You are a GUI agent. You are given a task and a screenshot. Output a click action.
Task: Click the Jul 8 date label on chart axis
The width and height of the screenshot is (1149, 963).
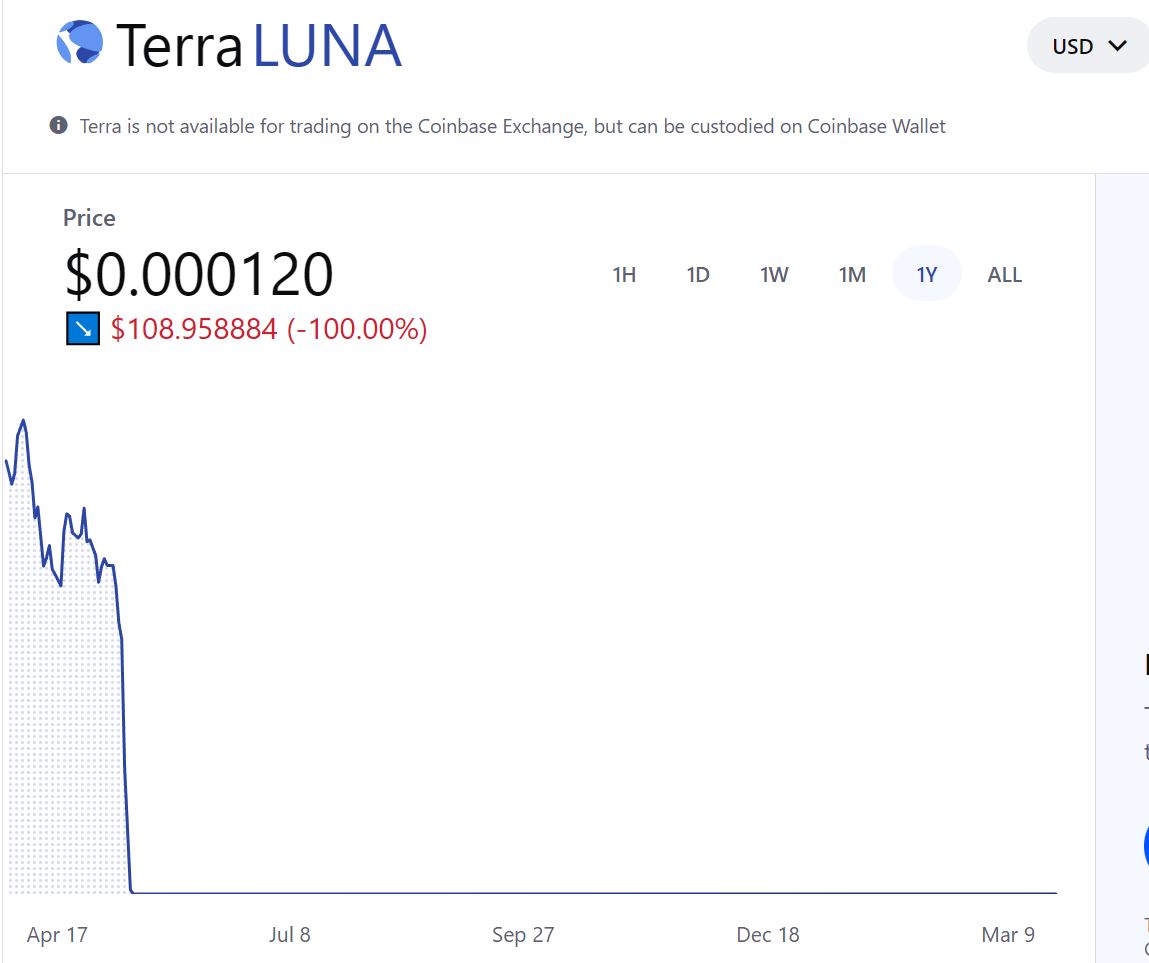[290, 935]
